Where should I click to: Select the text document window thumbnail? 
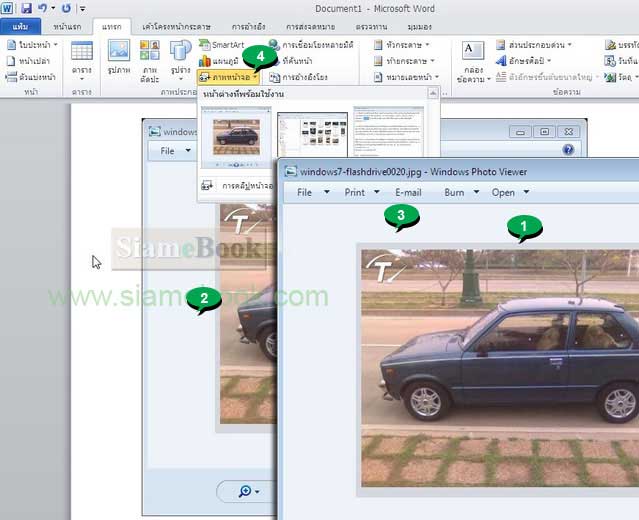pyautogui.click(x=389, y=131)
